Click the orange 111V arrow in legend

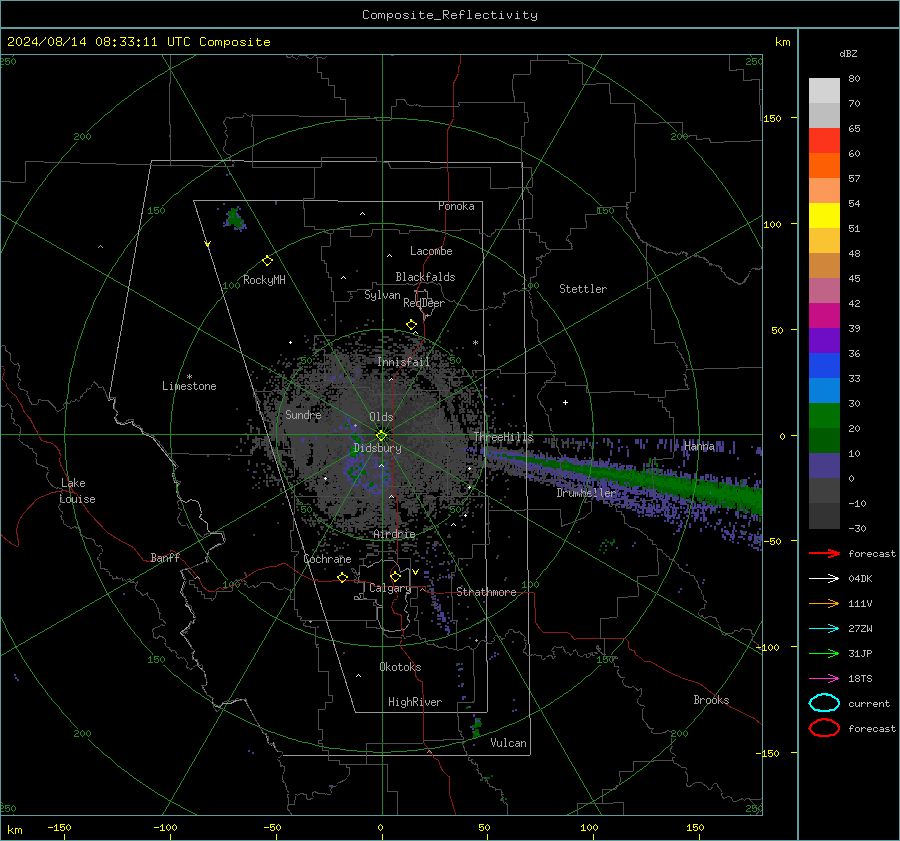tap(824, 603)
